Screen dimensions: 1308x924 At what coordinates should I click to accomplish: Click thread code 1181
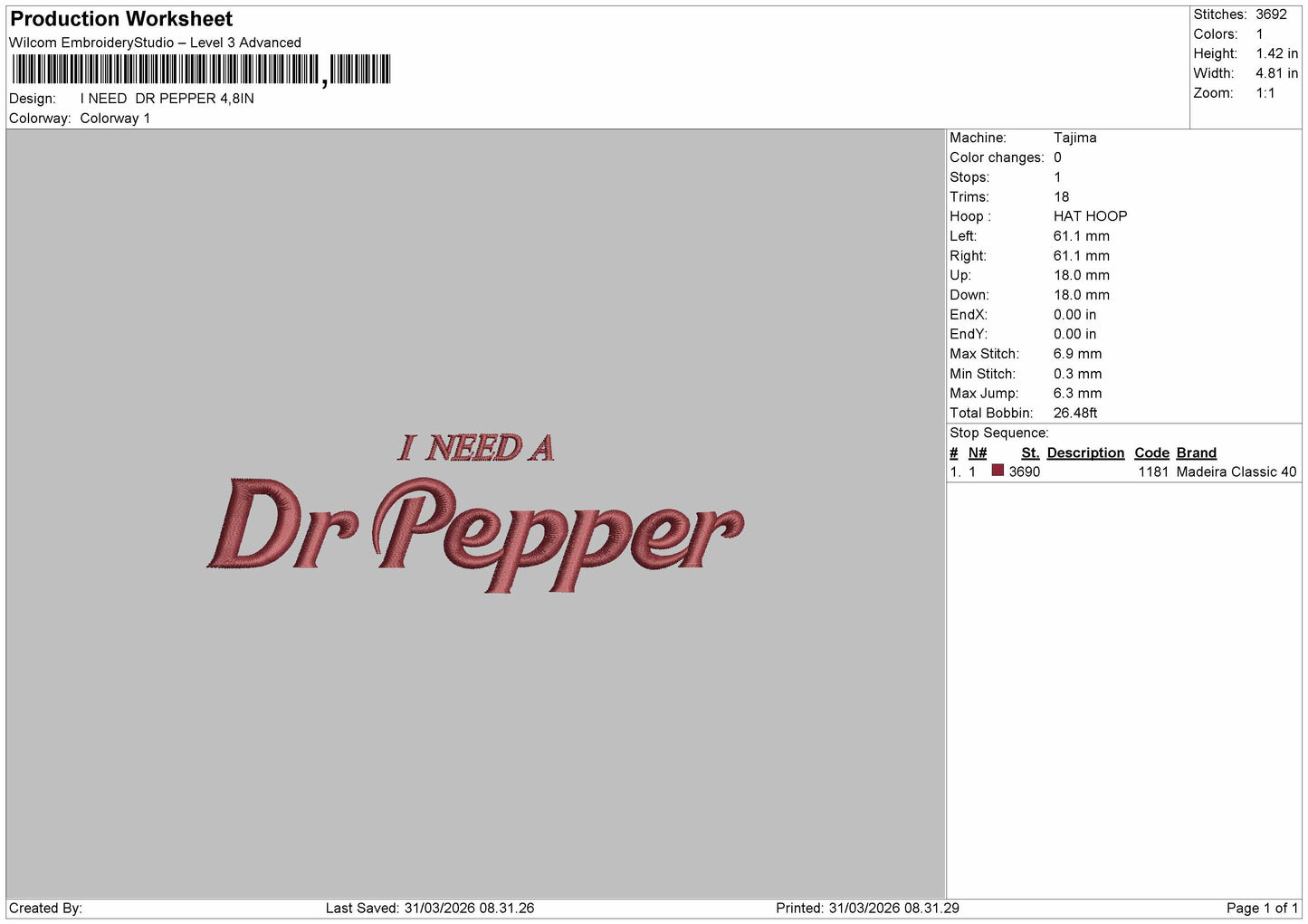pos(1153,472)
